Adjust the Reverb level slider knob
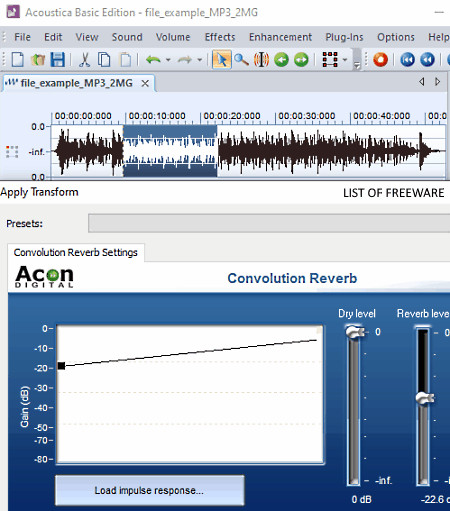Viewport: 450px width, 511px height. 425,398
